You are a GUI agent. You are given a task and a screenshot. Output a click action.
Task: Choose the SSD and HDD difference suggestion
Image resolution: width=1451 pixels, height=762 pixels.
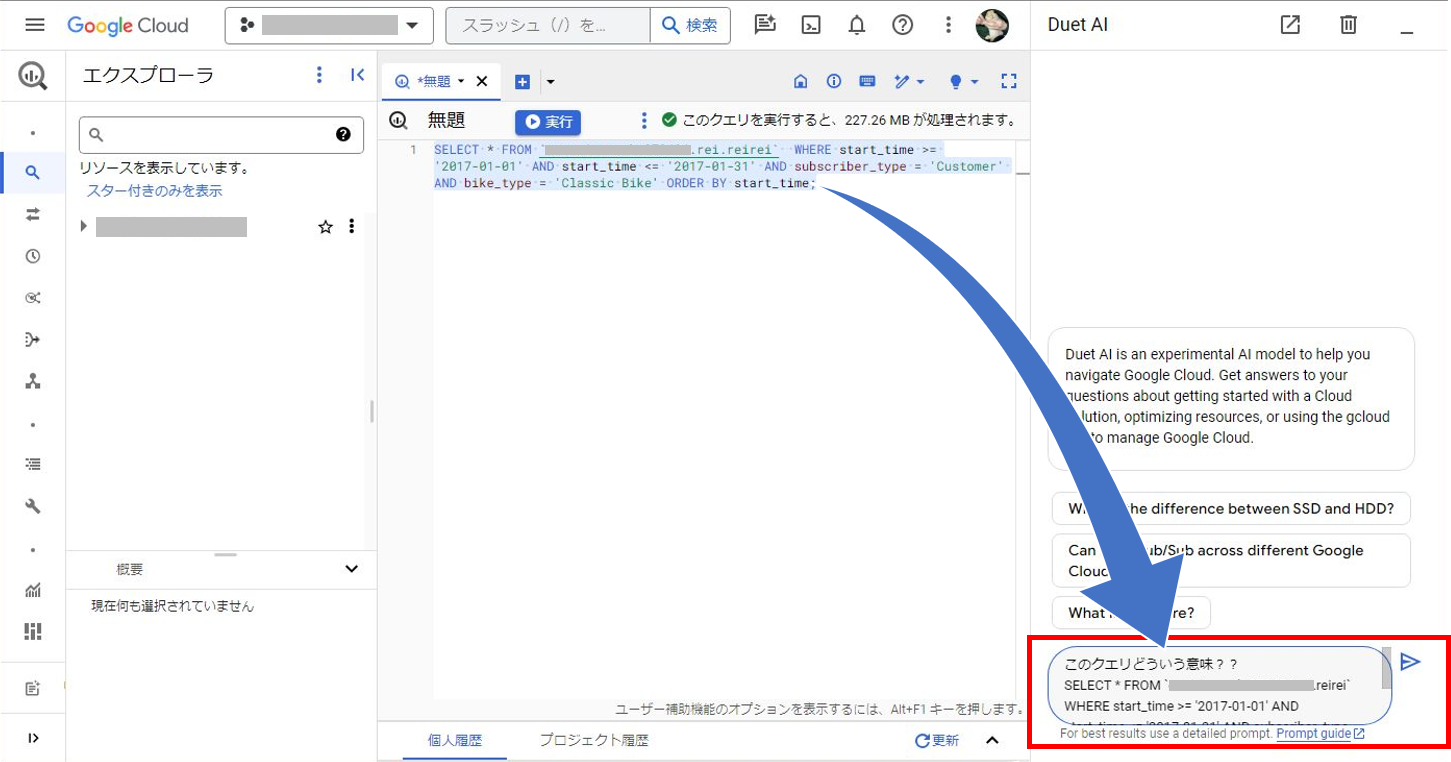pos(1231,508)
